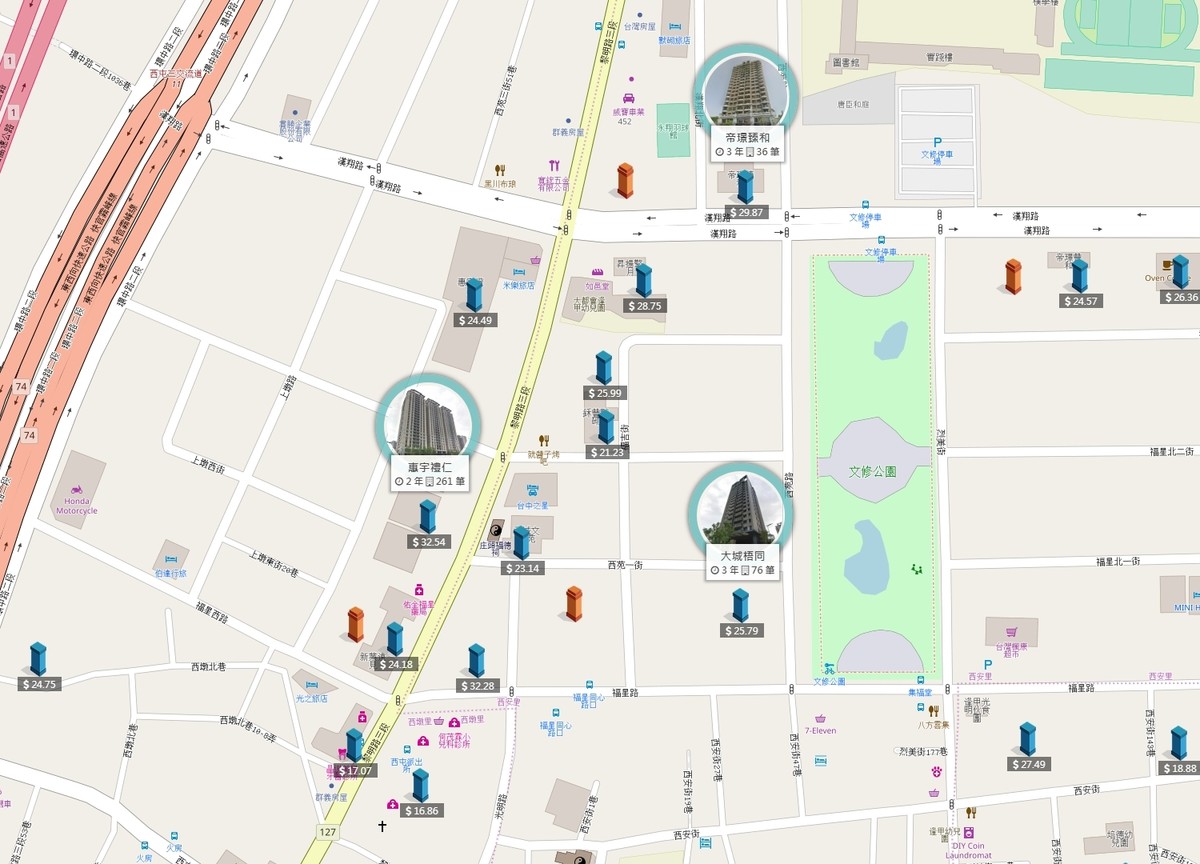Click the blue tower marker priced $25.99
The image size is (1200, 864).
(604, 368)
